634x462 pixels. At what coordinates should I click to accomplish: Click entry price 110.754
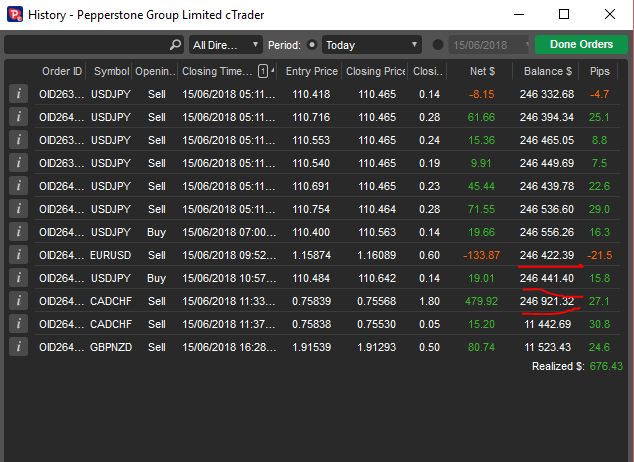click(311, 209)
